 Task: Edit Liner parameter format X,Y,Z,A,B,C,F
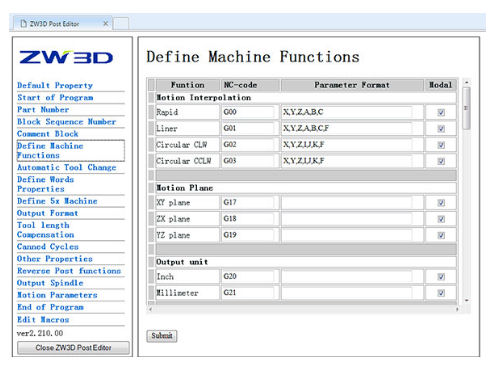[347, 128]
